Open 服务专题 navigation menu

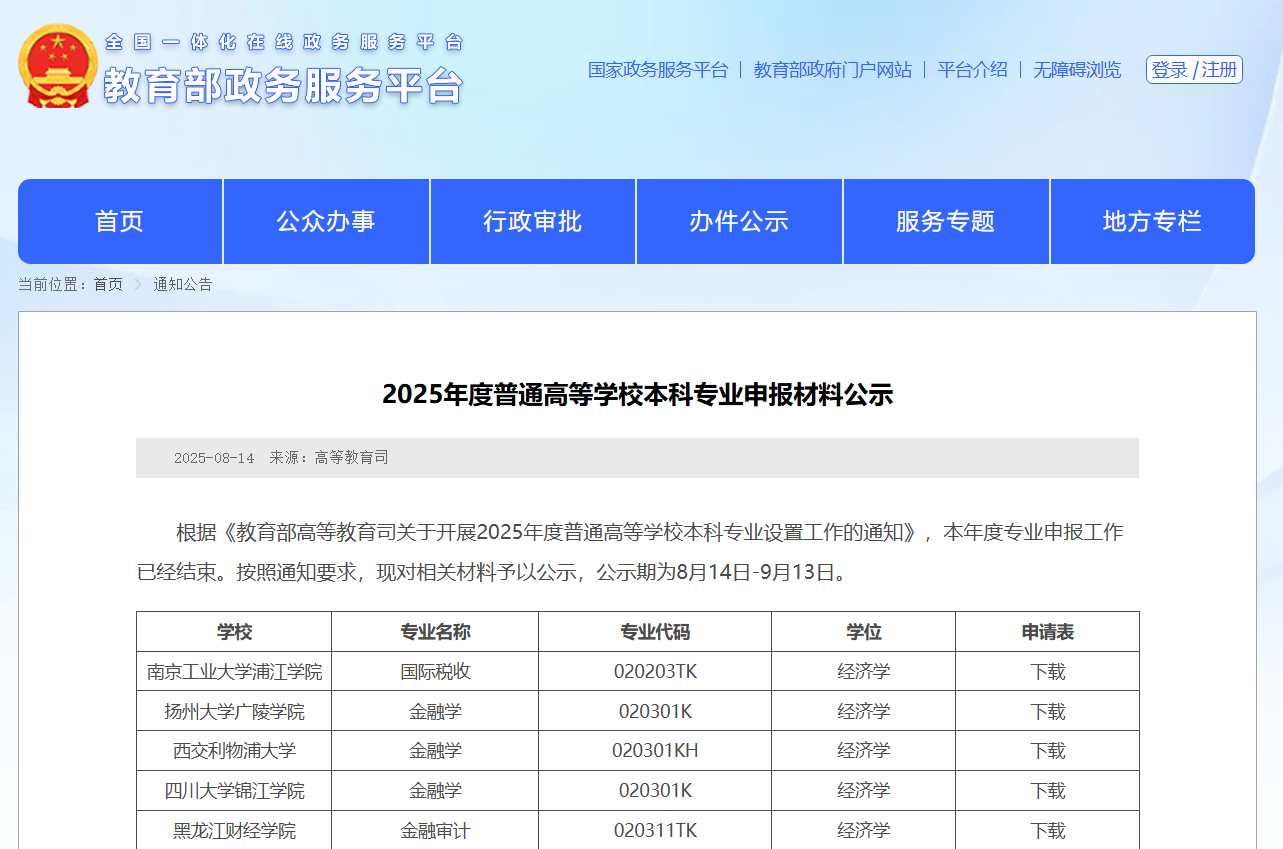[x=946, y=222]
